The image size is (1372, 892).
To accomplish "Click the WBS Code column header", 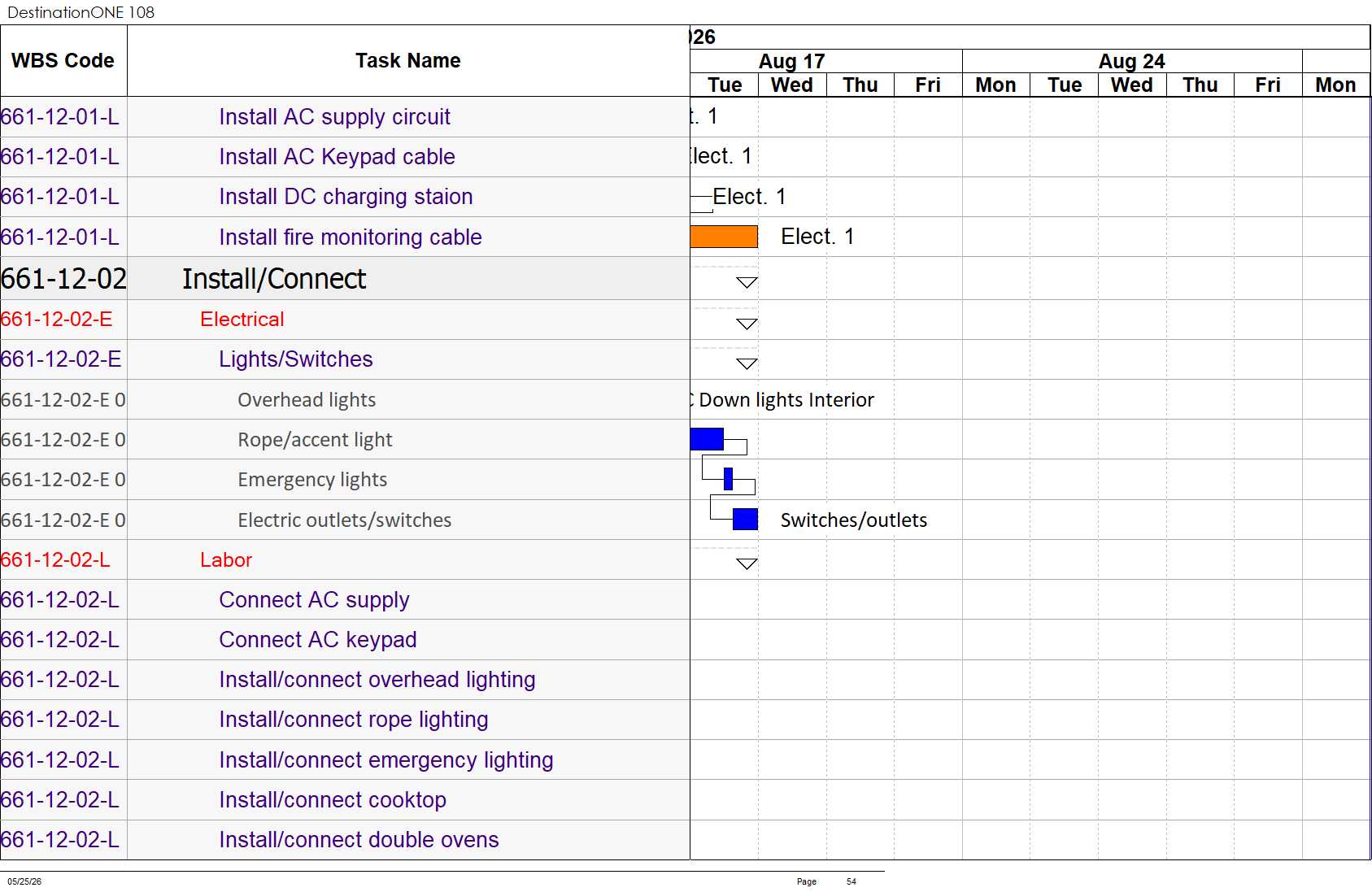I will 63,61.
